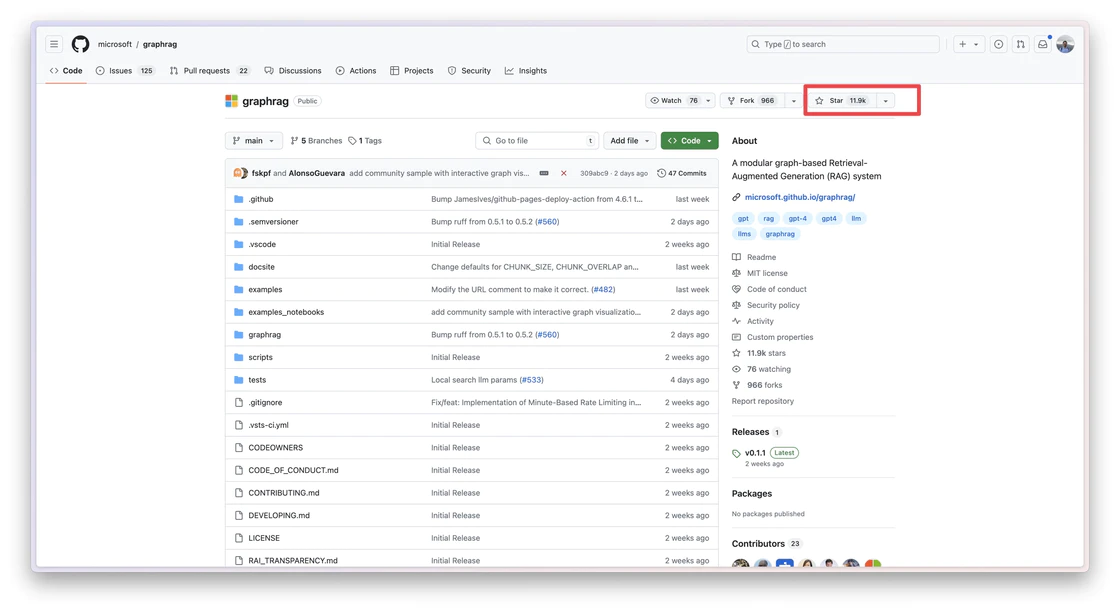Open the hamburger navigation menu
1120x613 pixels.
tap(54, 44)
